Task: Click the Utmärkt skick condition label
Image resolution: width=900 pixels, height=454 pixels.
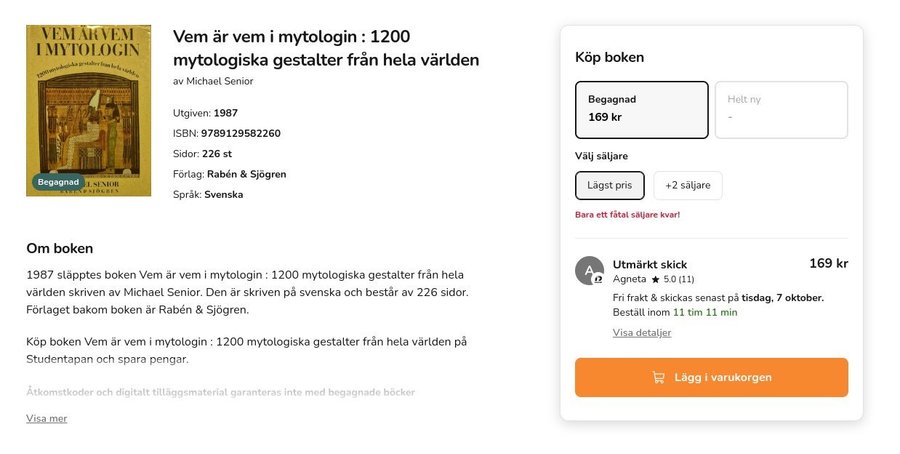Action: click(649, 264)
